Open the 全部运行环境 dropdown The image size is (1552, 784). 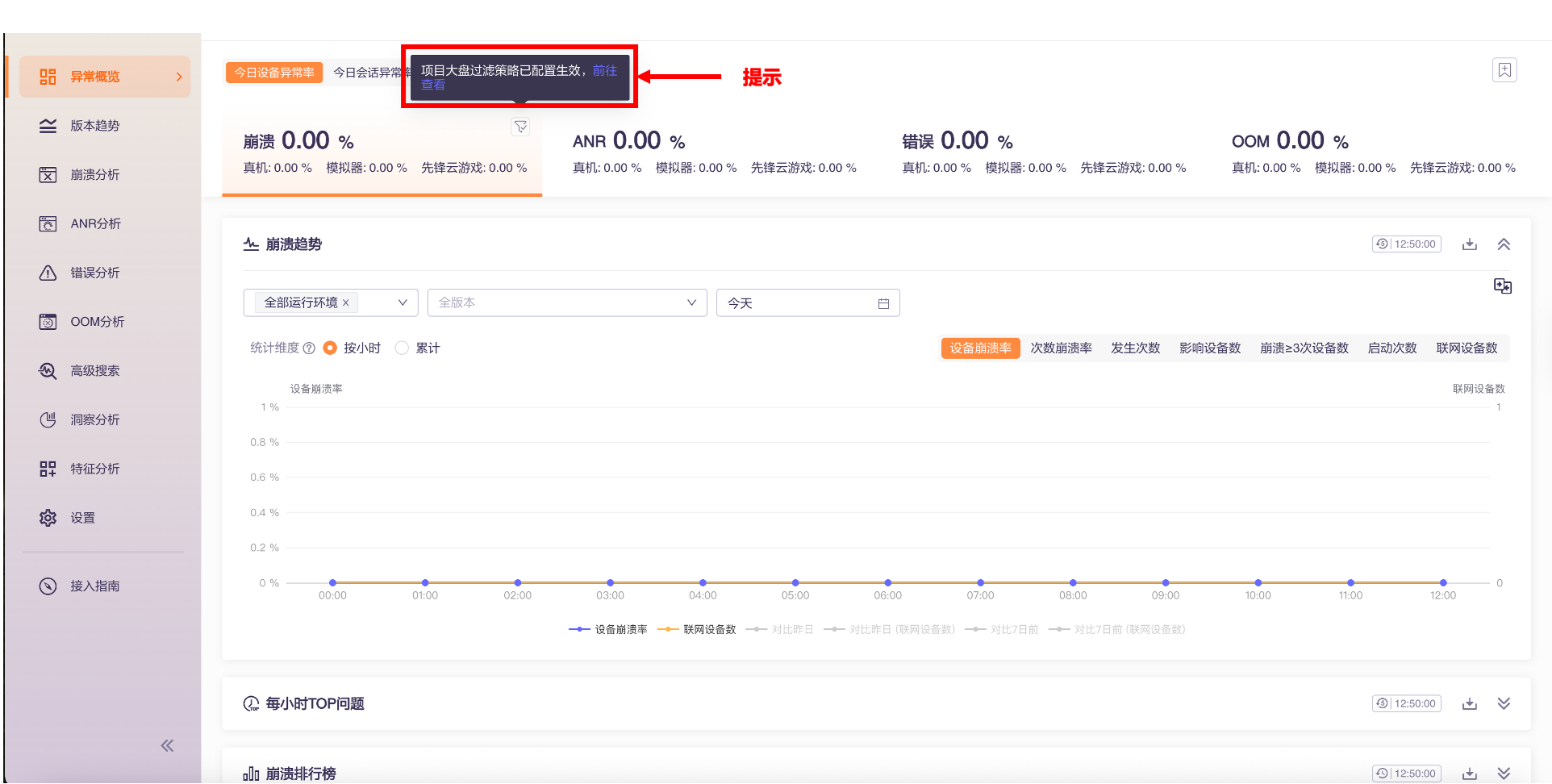point(331,303)
